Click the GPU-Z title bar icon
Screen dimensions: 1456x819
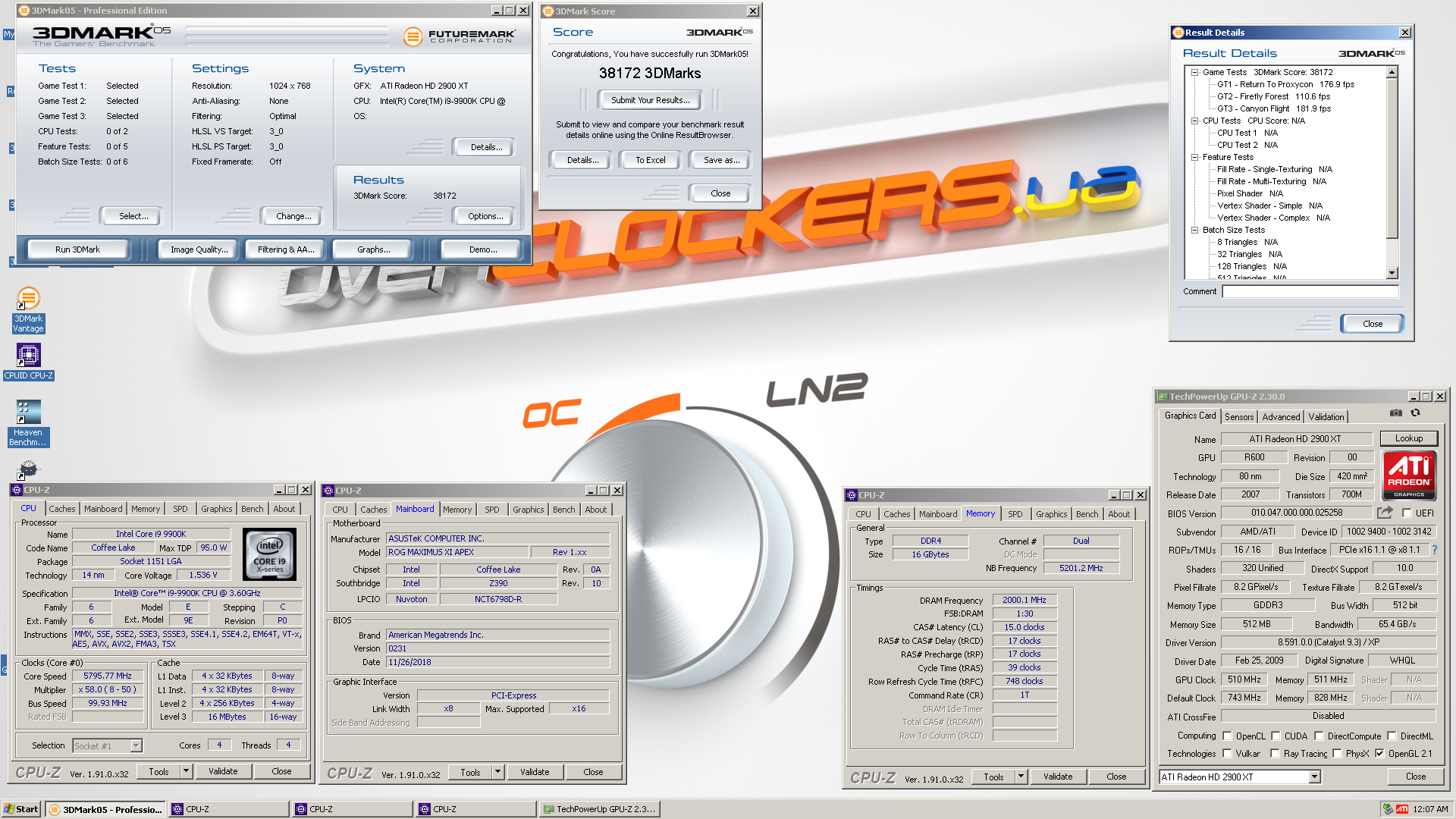click(x=1162, y=397)
